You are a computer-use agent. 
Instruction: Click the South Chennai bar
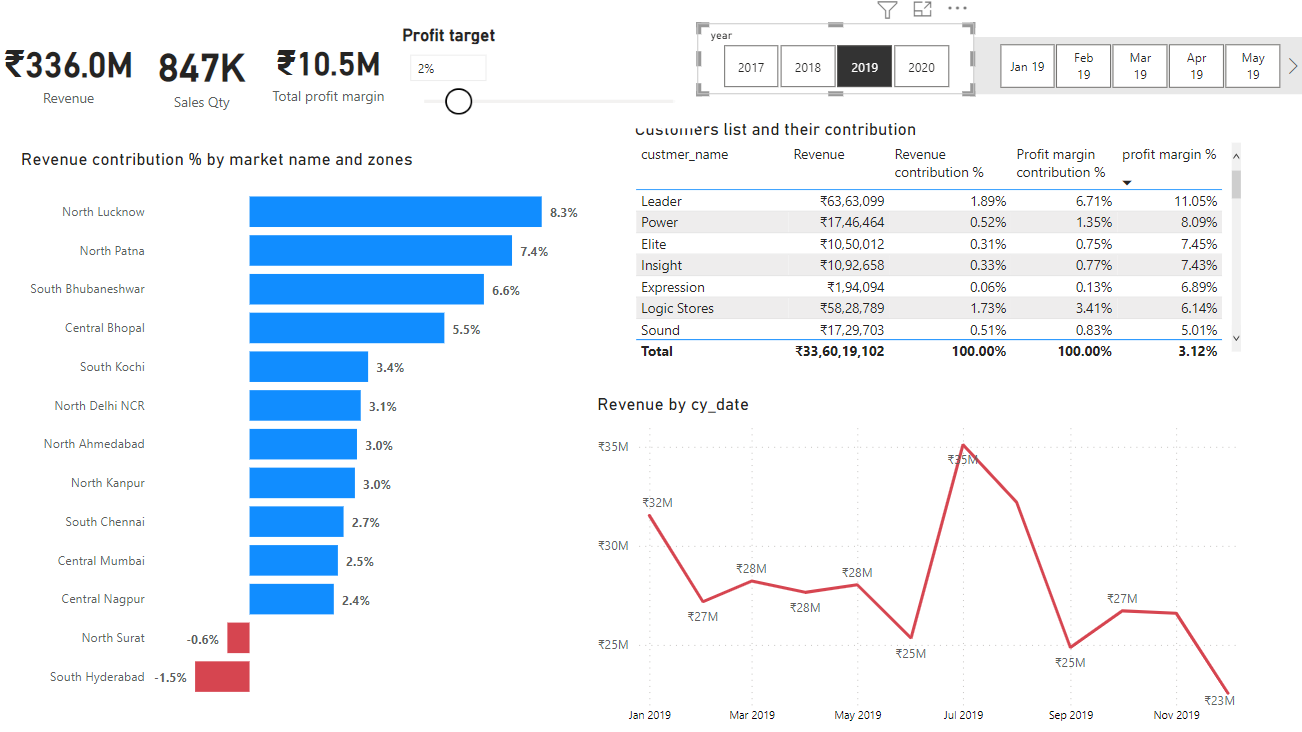pyautogui.click(x=296, y=522)
